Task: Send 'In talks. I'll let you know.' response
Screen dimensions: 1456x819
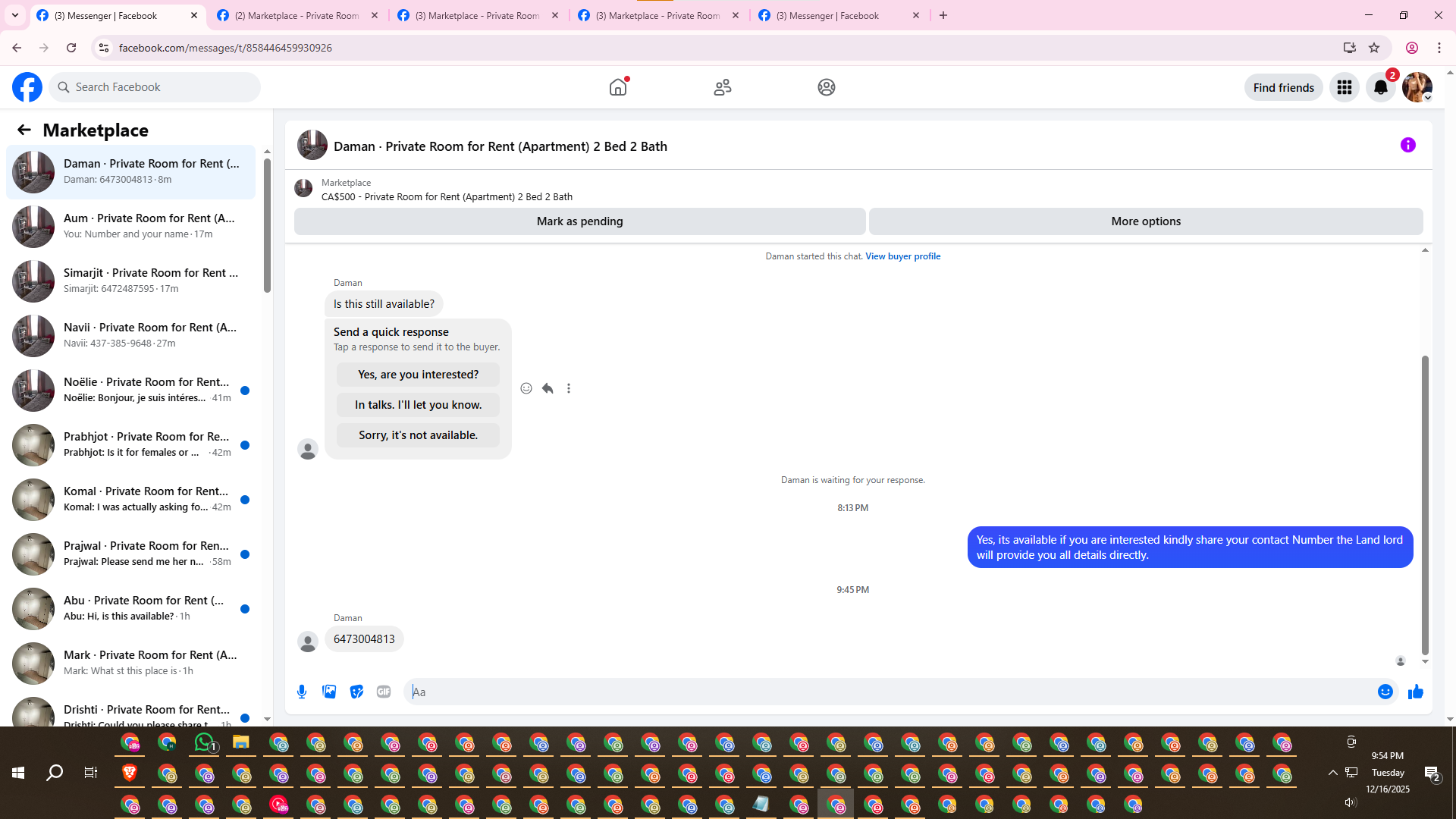Action: pos(419,405)
